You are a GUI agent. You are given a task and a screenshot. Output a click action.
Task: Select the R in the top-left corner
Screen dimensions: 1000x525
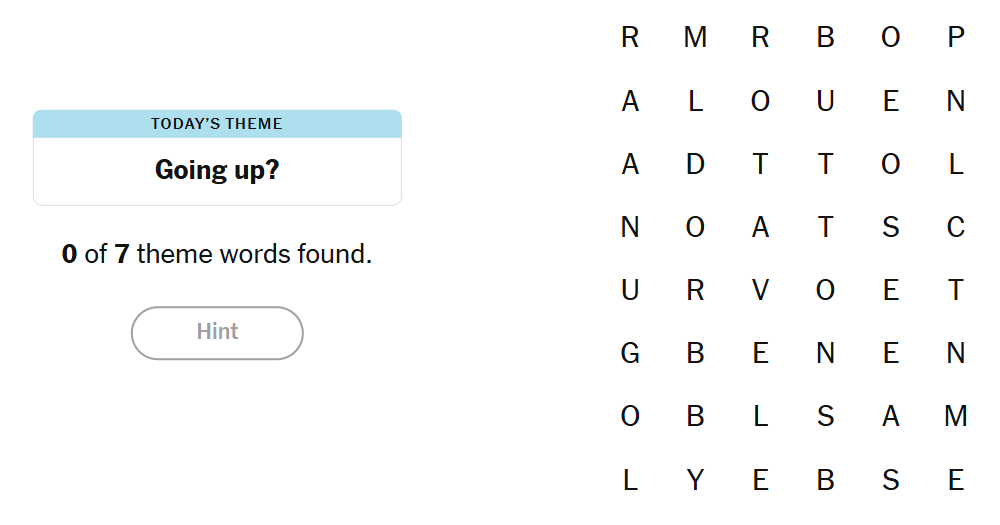tap(630, 38)
